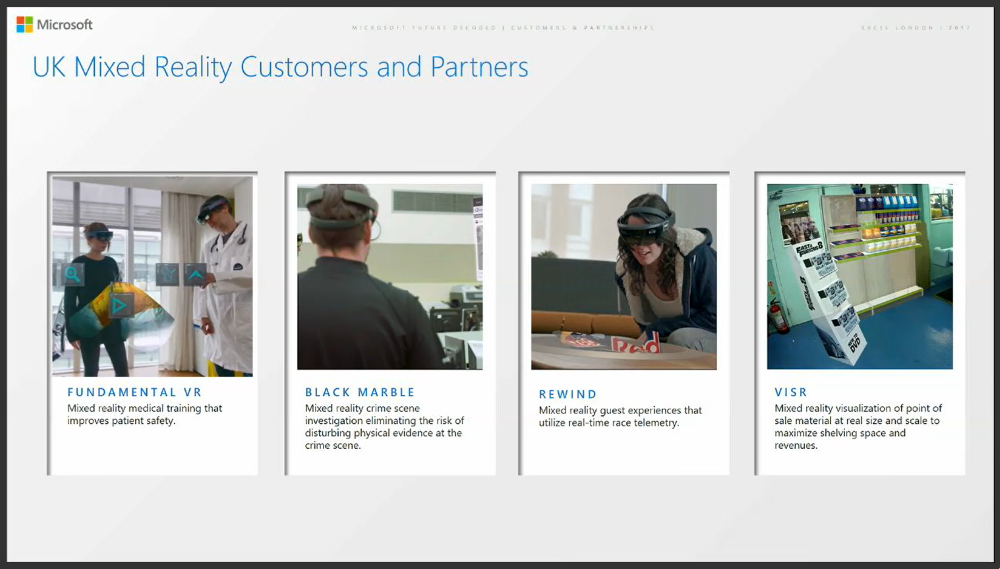Click the VISR card heading
This screenshot has height=569, width=1000.
click(791, 393)
